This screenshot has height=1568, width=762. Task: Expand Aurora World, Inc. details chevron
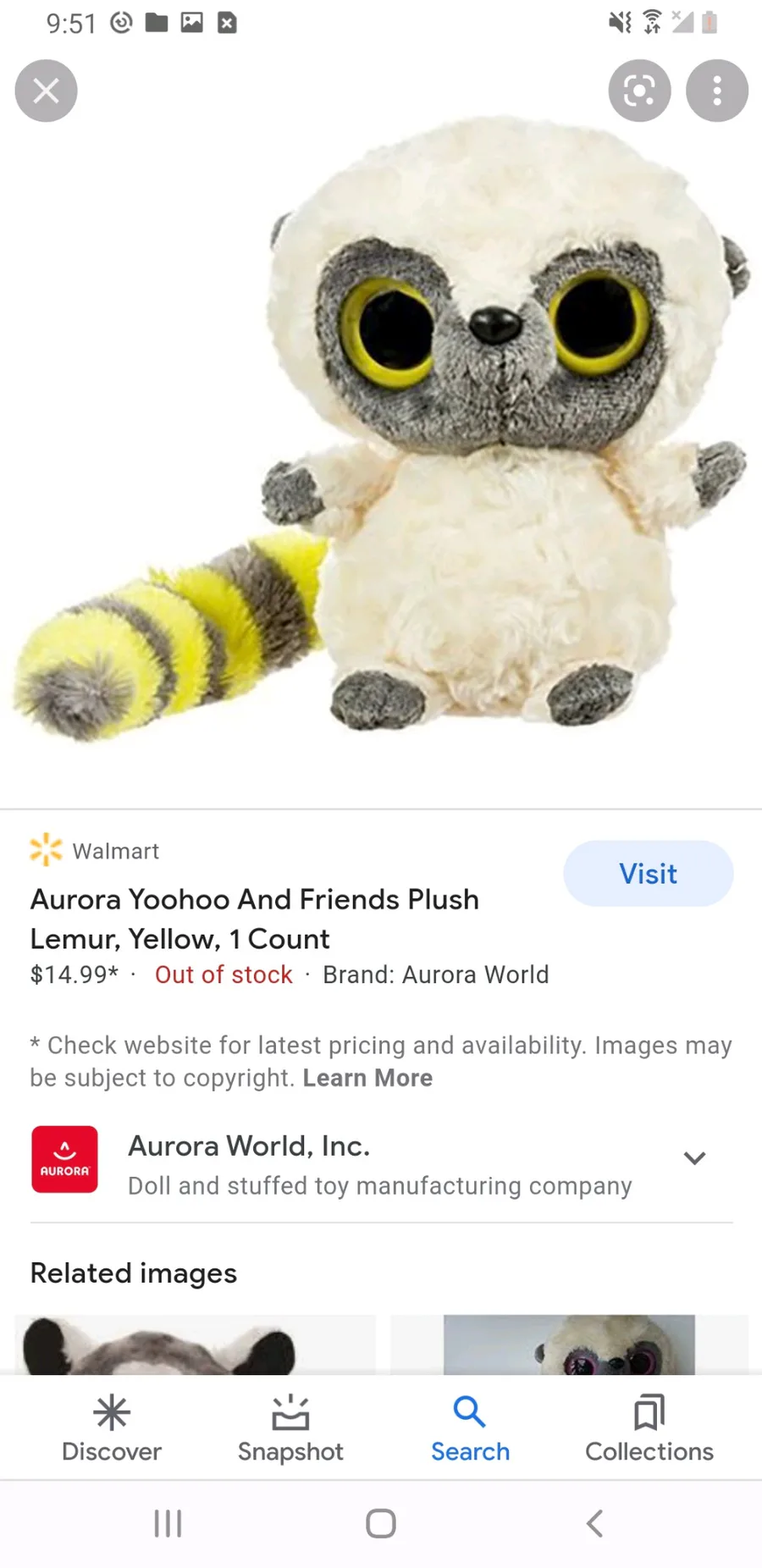(694, 1158)
